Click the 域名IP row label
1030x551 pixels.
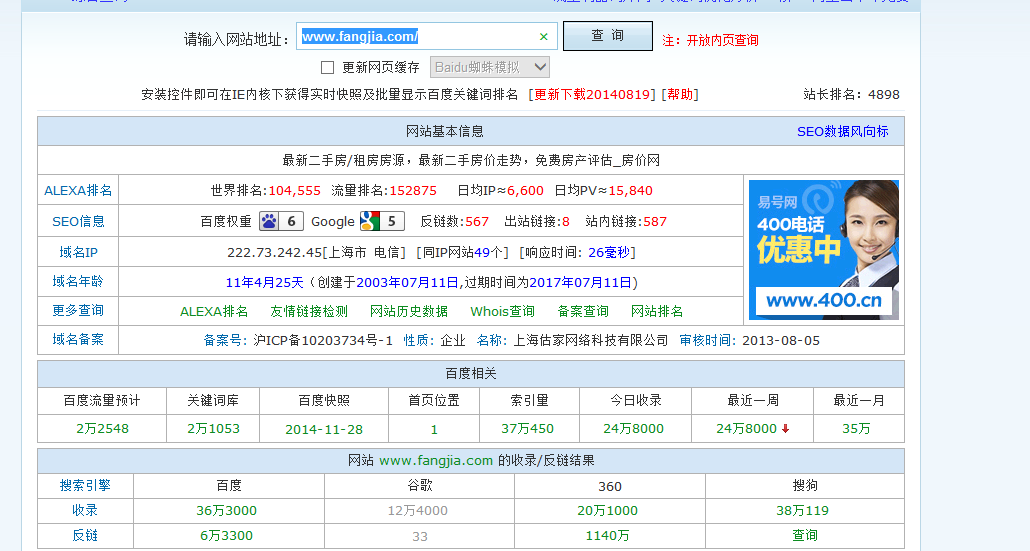[78, 252]
